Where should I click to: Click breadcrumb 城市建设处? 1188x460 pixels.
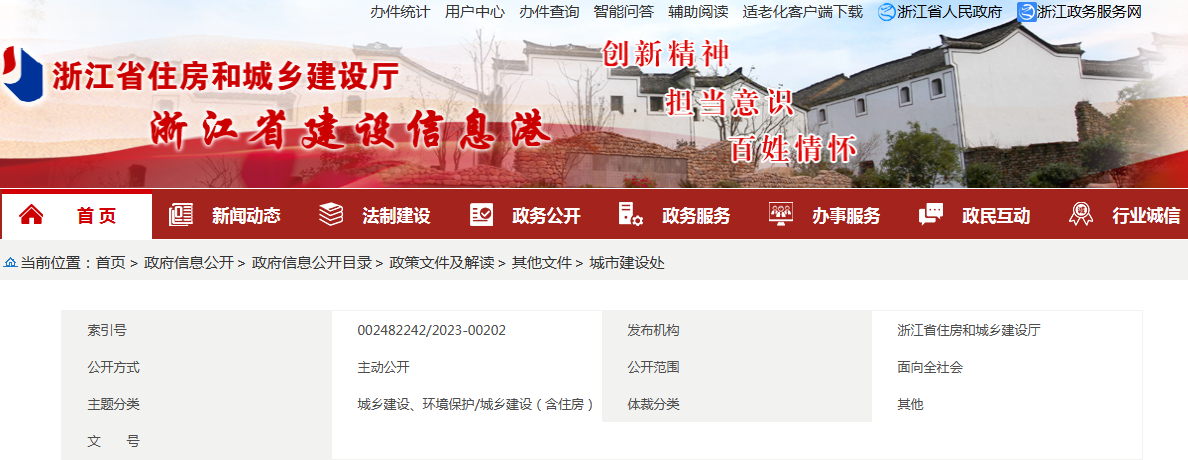627,263
